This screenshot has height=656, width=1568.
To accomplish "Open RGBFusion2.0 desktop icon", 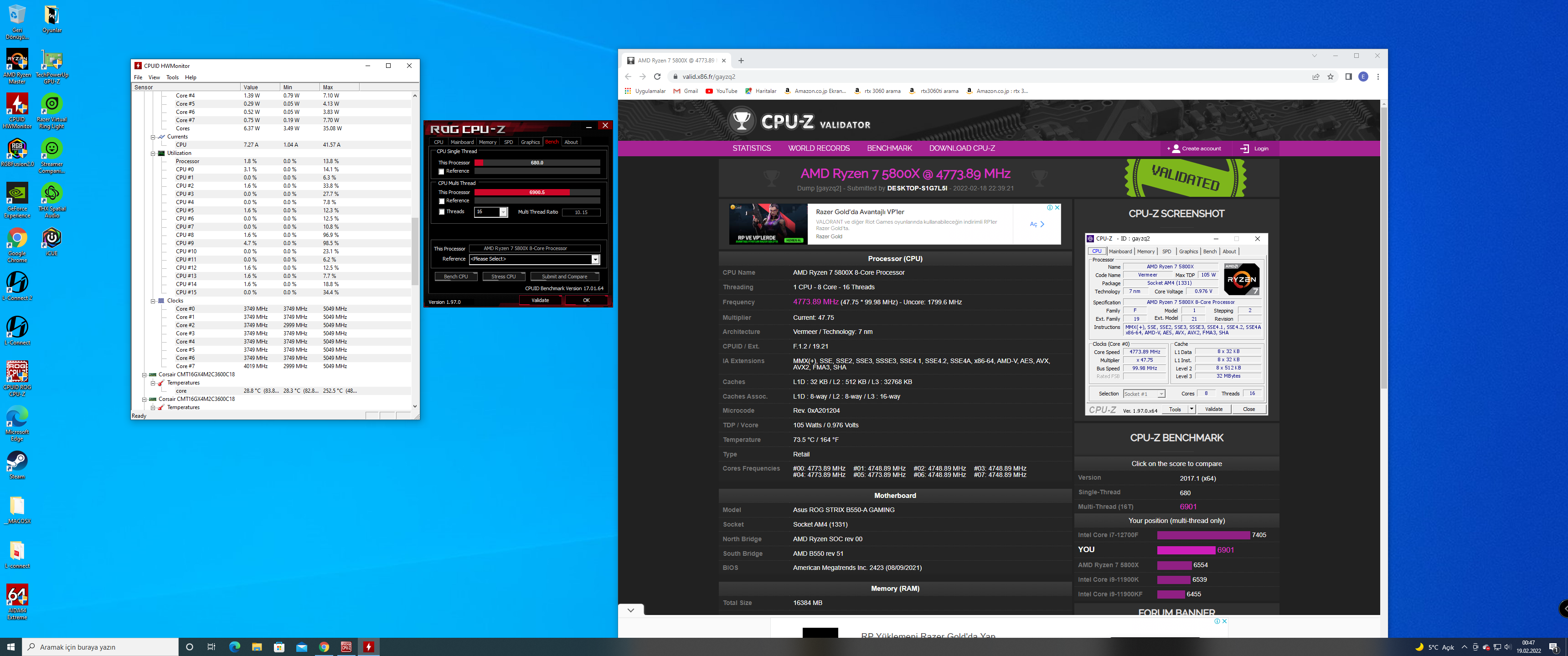I will coord(17,152).
